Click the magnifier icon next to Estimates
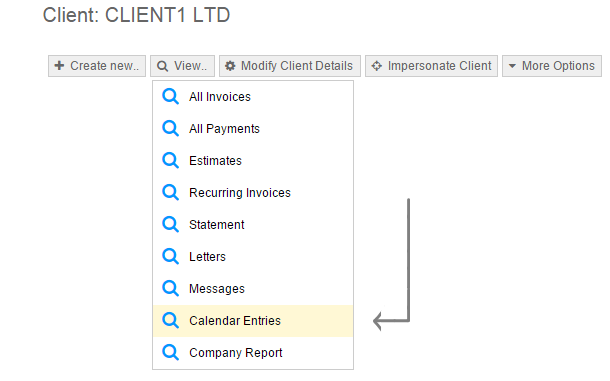This screenshot has height=381, width=610. [170, 160]
